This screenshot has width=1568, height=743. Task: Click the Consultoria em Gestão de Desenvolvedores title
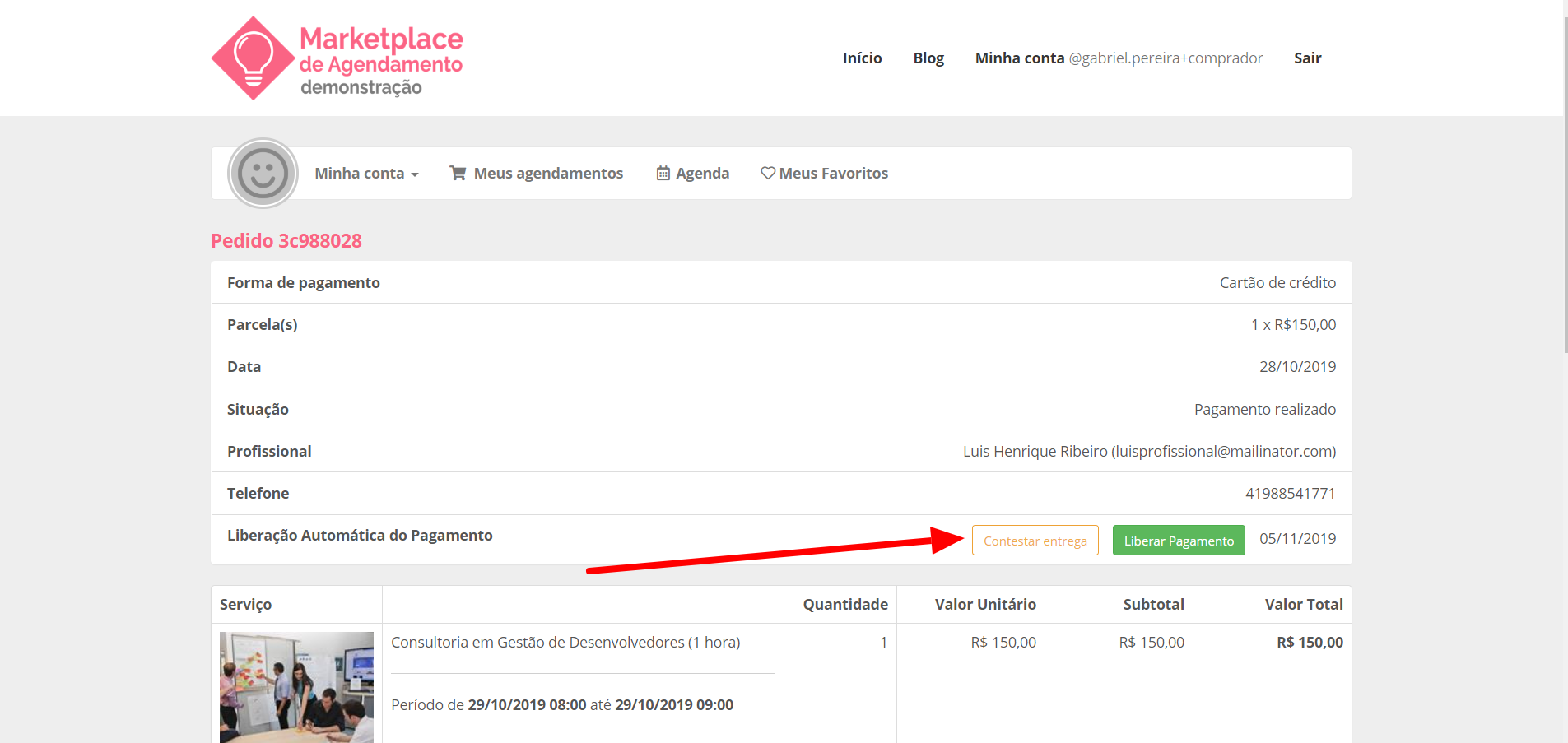point(565,642)
